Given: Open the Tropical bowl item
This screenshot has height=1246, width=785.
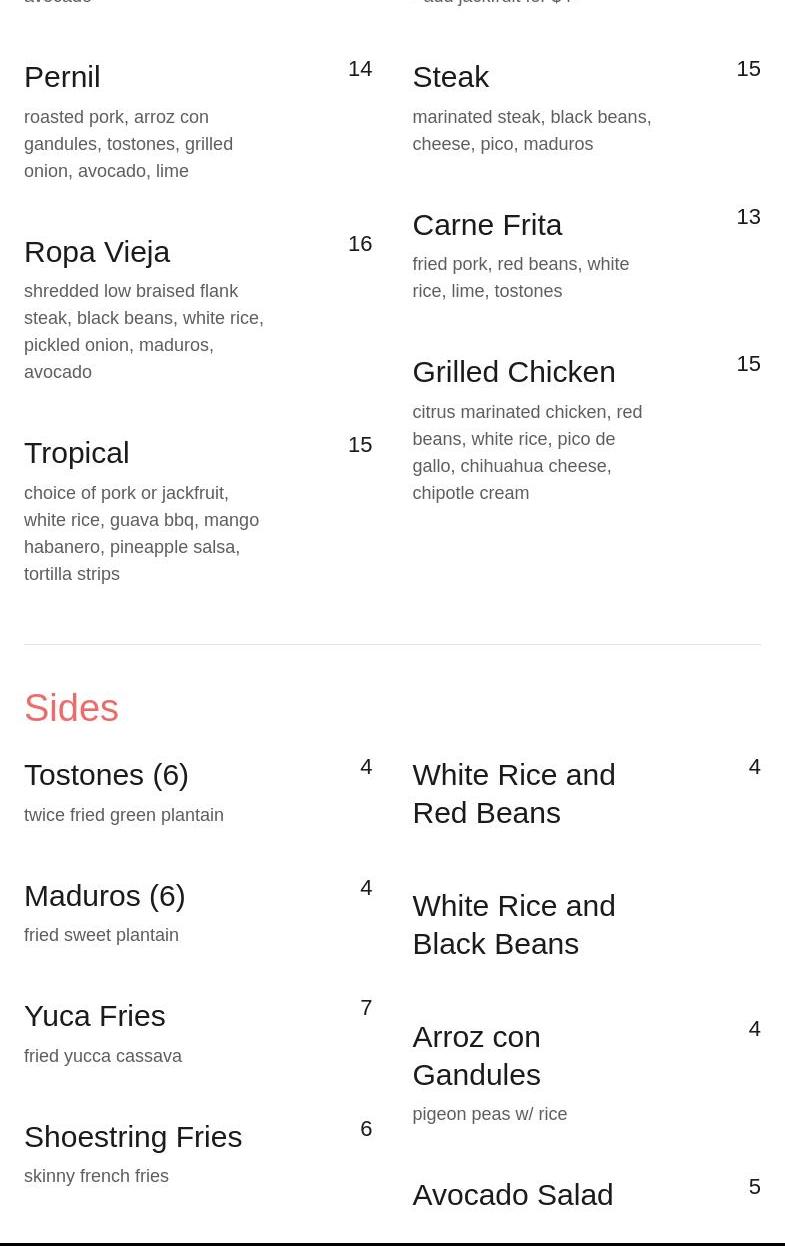Looking at the screenshot, I should (x=77, y=453).
